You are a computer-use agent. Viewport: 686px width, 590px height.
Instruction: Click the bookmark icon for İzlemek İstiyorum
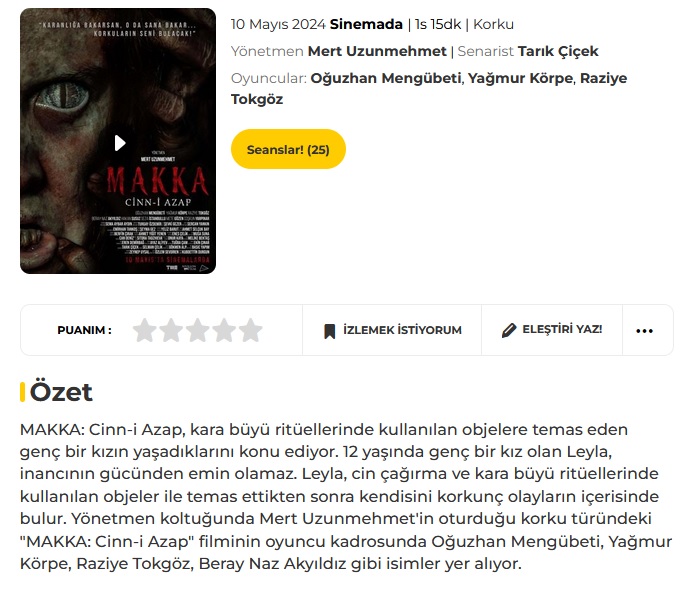(x=329, y=331)
